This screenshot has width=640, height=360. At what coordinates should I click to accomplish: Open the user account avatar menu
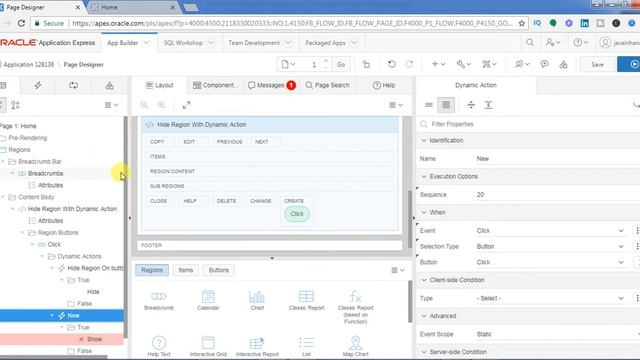coord(605,42)
